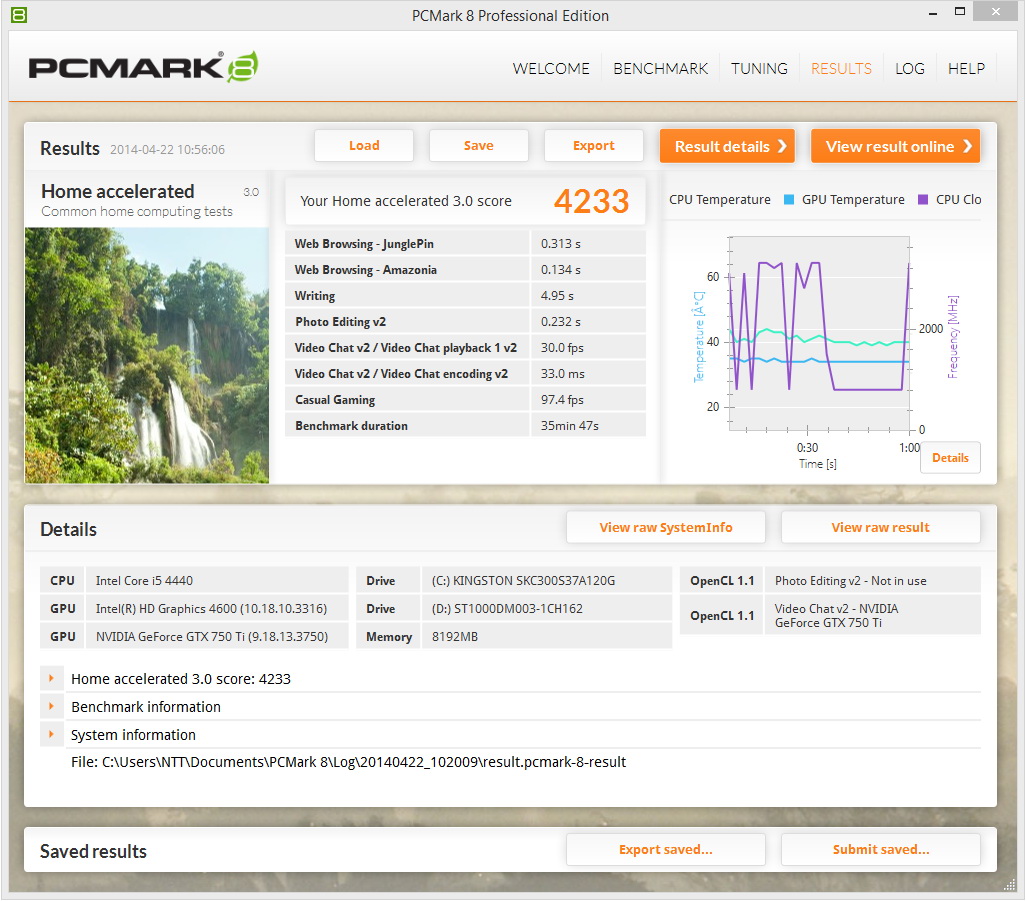Click the result file path text

[x=348, y=762]
